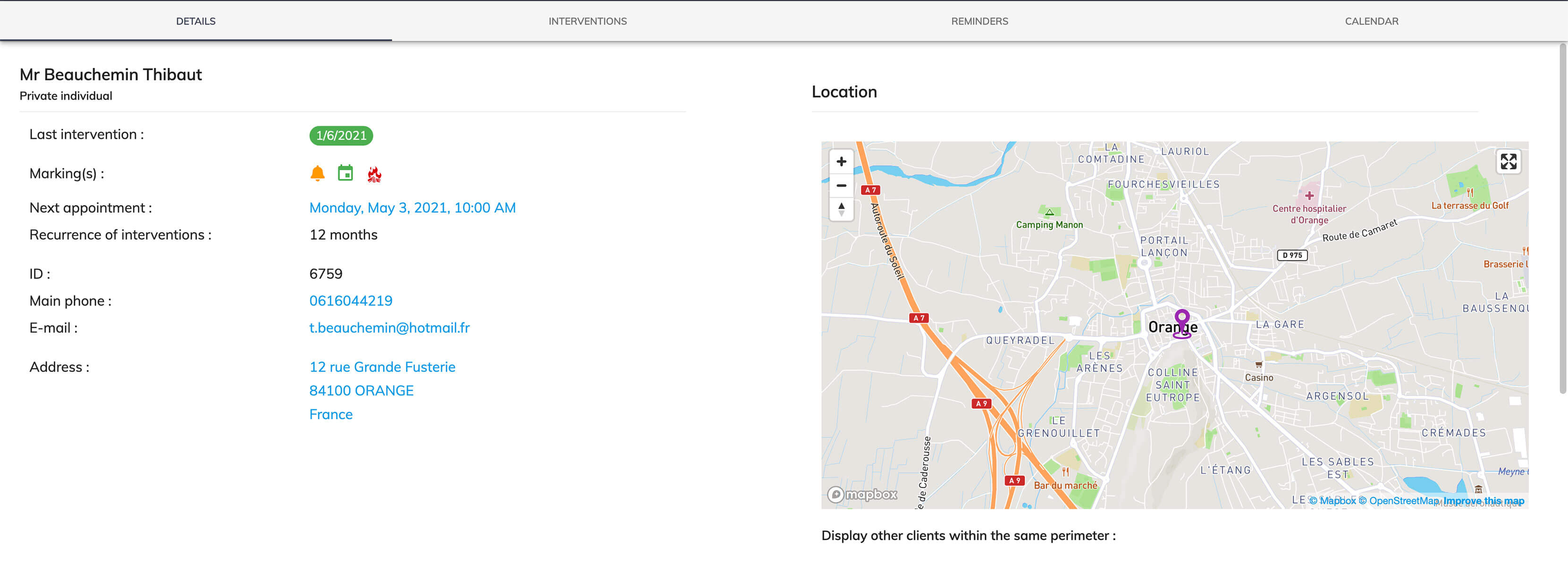The image size is (1568, 564).
Task: Expand the map to fullscreen
Action: 1509,161
